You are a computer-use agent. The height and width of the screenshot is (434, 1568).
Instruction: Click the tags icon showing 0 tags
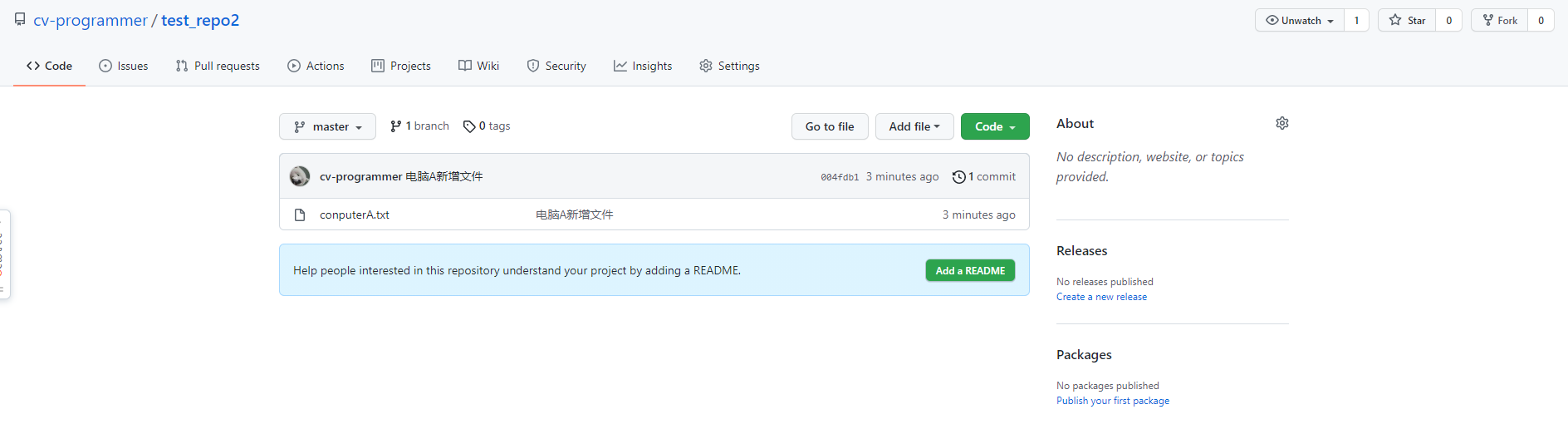tap(469, 126)
